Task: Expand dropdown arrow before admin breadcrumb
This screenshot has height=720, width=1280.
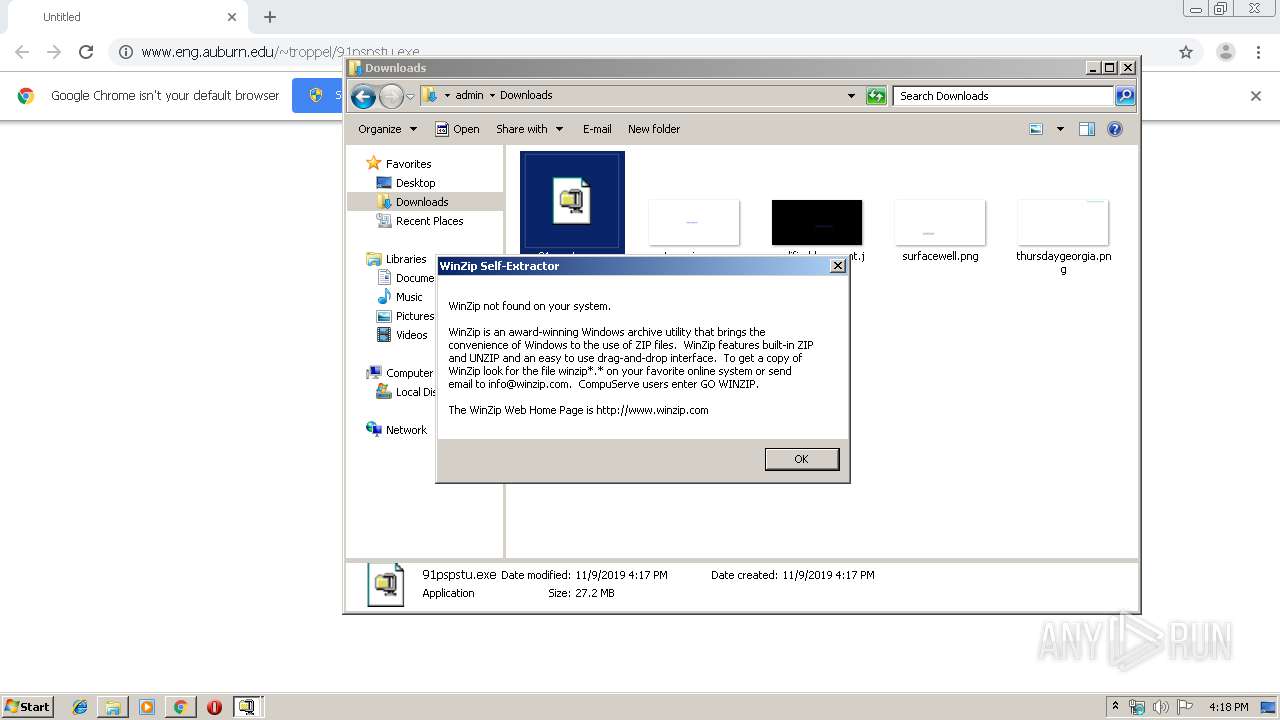Action: (x=447, y=96)
